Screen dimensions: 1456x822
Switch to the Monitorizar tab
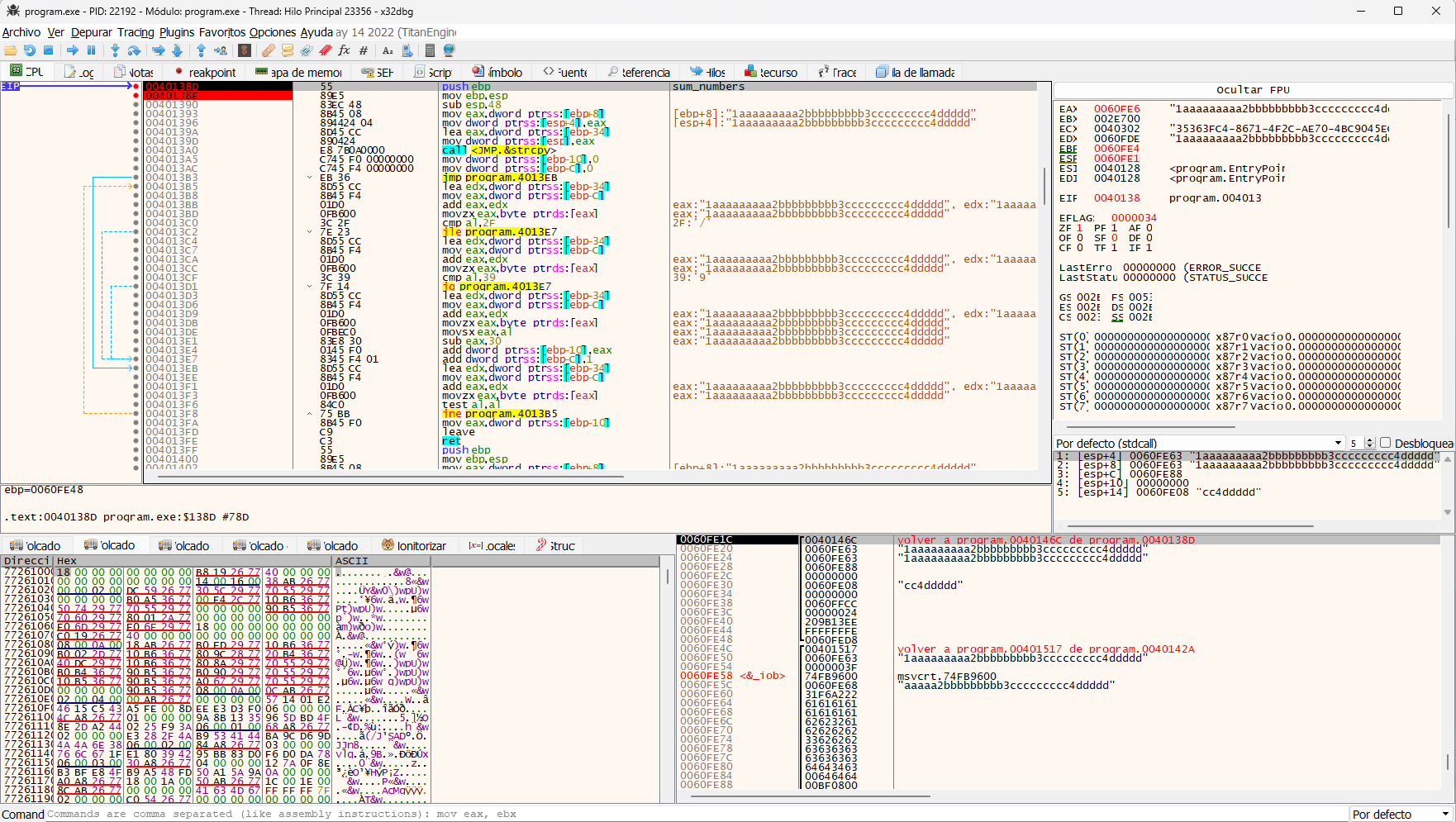coord(414,545)
